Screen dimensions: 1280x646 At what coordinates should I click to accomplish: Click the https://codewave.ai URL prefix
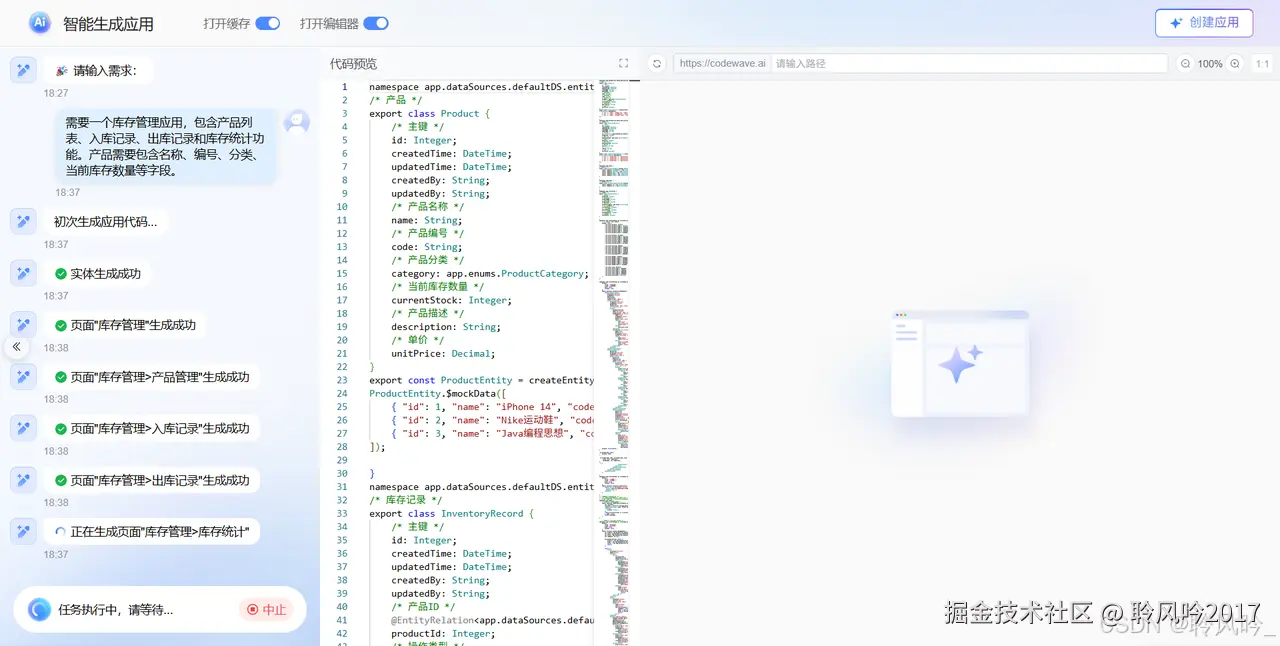point(722,63)
